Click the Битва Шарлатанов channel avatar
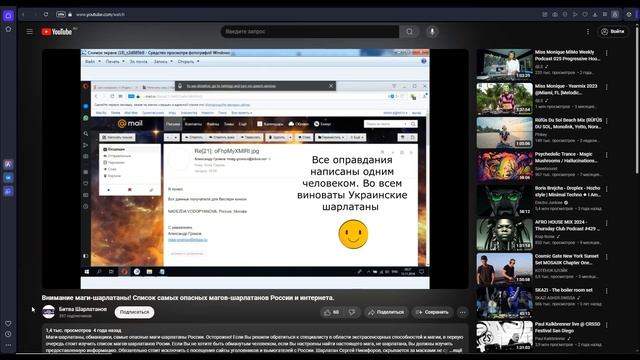Image resolution: width=640 pixels, height=360 pixels. (x=49, y=312)
